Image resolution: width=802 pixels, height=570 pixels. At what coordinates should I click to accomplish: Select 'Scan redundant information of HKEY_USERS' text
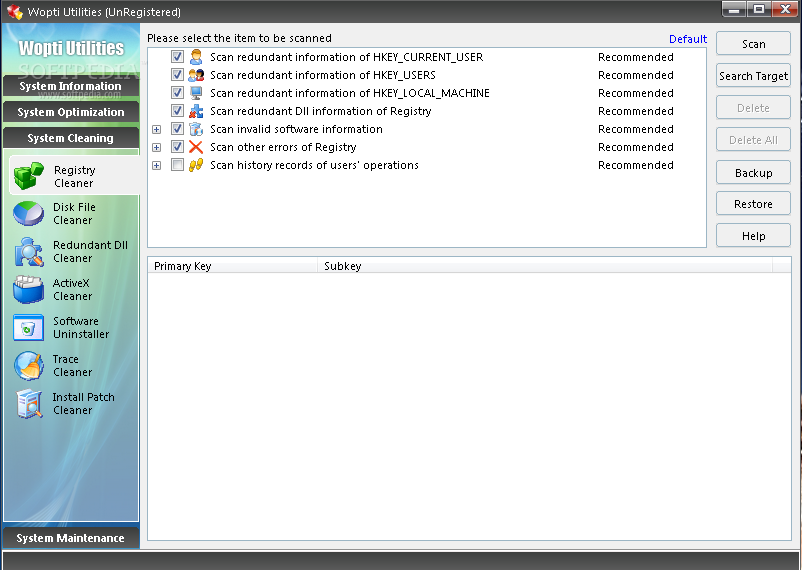[x=323, y=75]
